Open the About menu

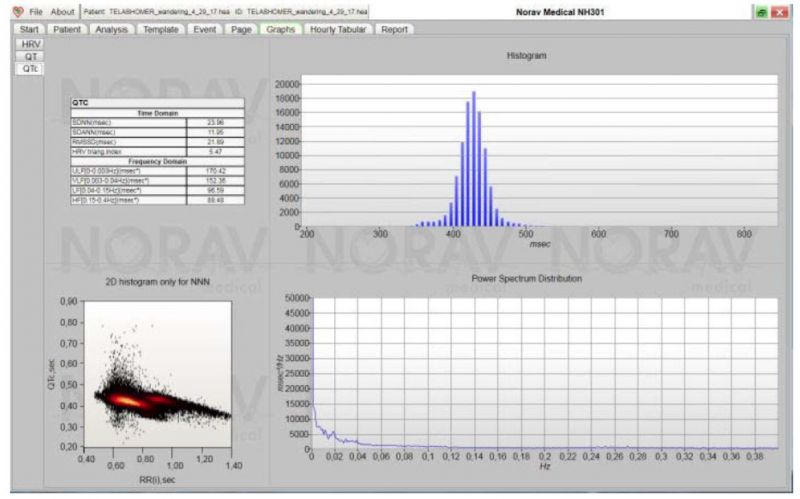pyautogui.click(x=62, y=12)
